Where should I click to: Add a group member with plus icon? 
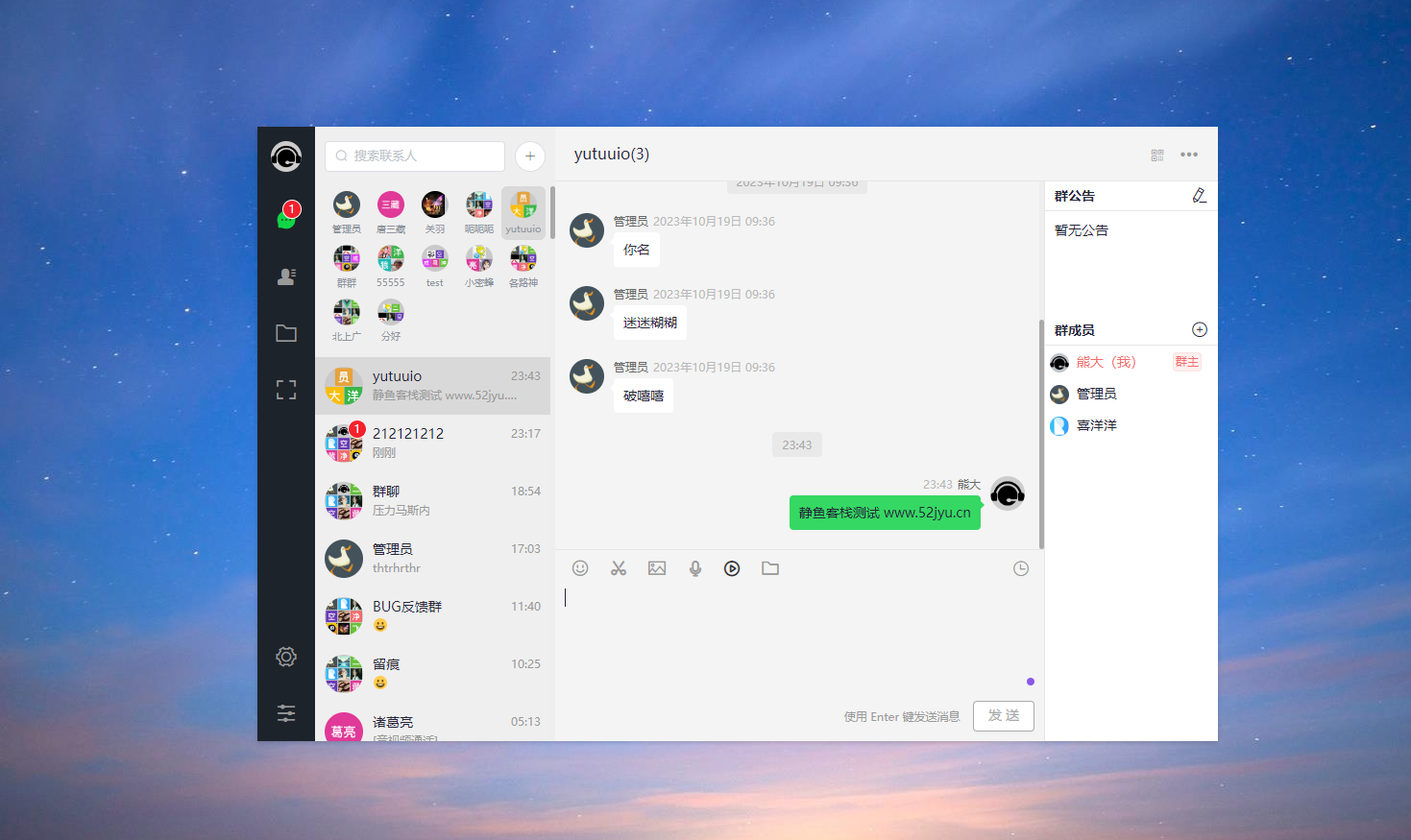click(x=1200, y=329)
